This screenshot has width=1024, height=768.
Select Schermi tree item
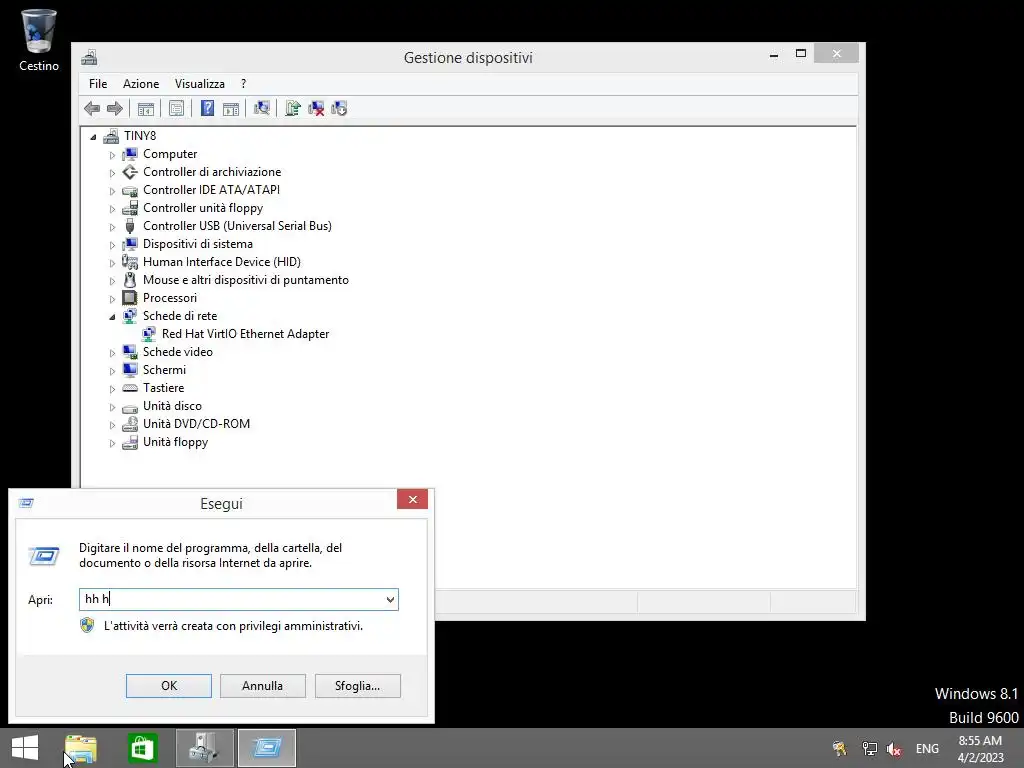click(x=165, y=370)
